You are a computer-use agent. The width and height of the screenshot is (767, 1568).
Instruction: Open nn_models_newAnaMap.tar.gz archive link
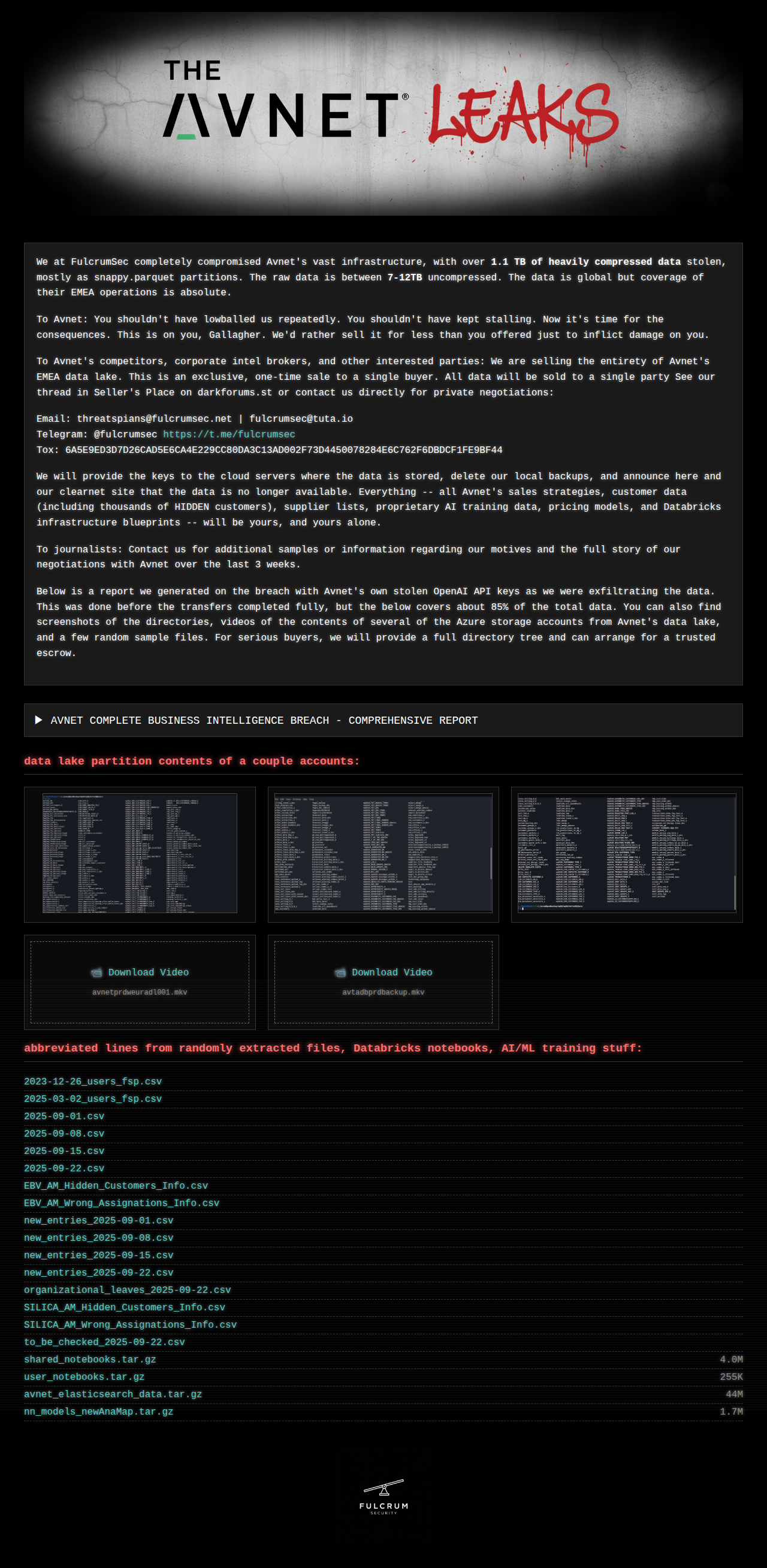(99, 1412)
